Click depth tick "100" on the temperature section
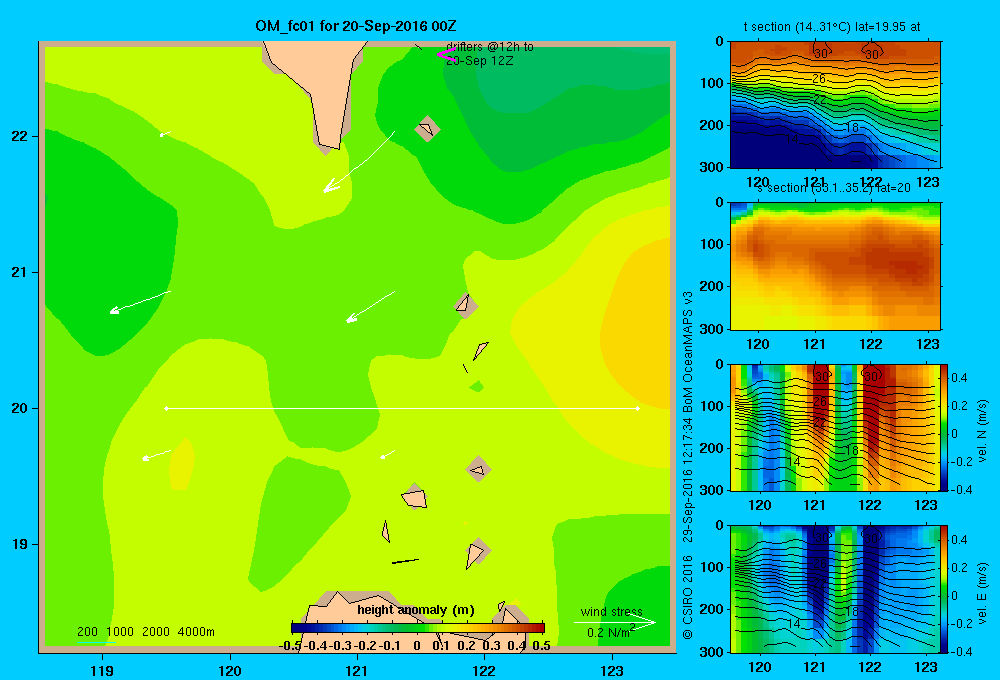The width and height of the screenshot is (1000, 680). (x=714, y=83)
